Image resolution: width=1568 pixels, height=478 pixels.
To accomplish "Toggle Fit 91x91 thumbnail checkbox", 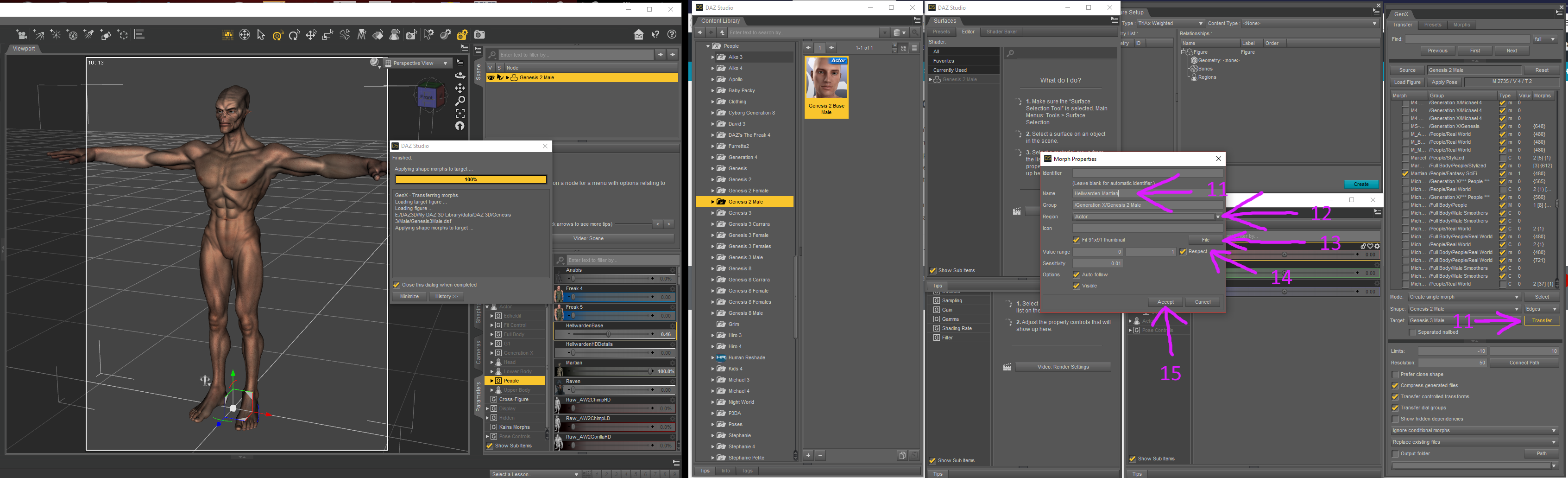I will [x=1076, y=240].
